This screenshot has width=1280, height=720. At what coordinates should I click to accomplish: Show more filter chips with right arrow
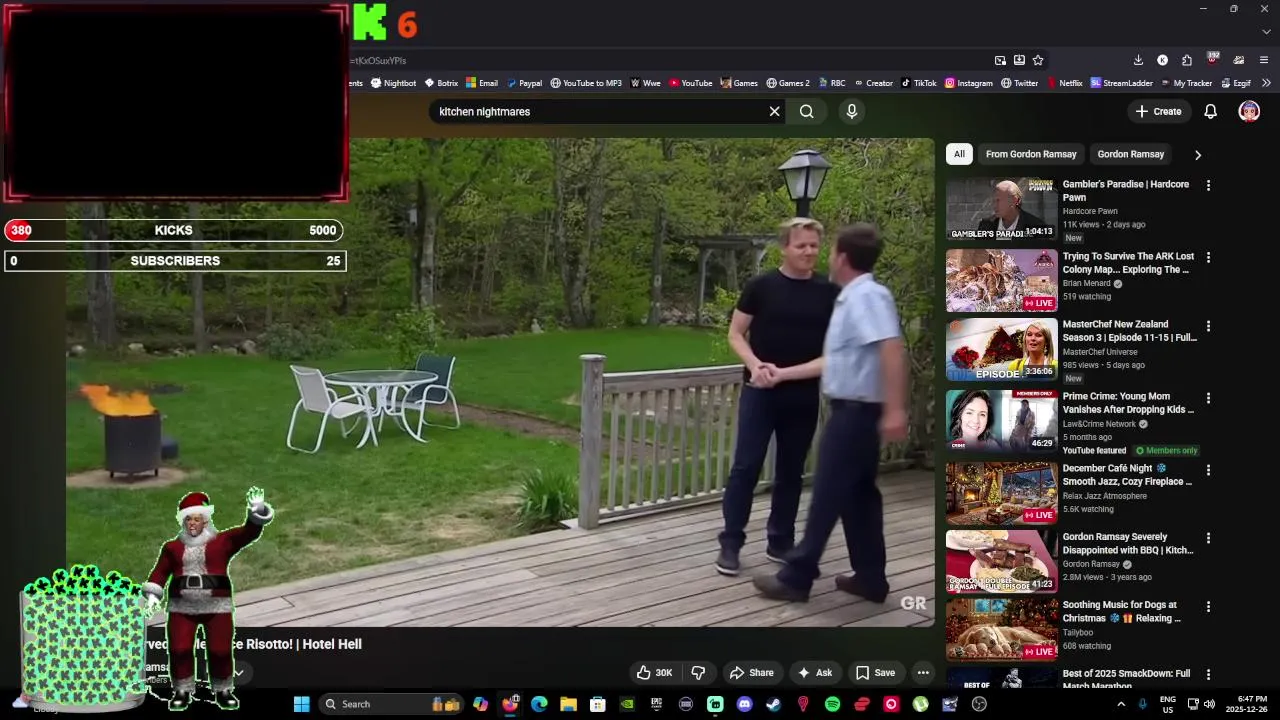click(1197, 155)
